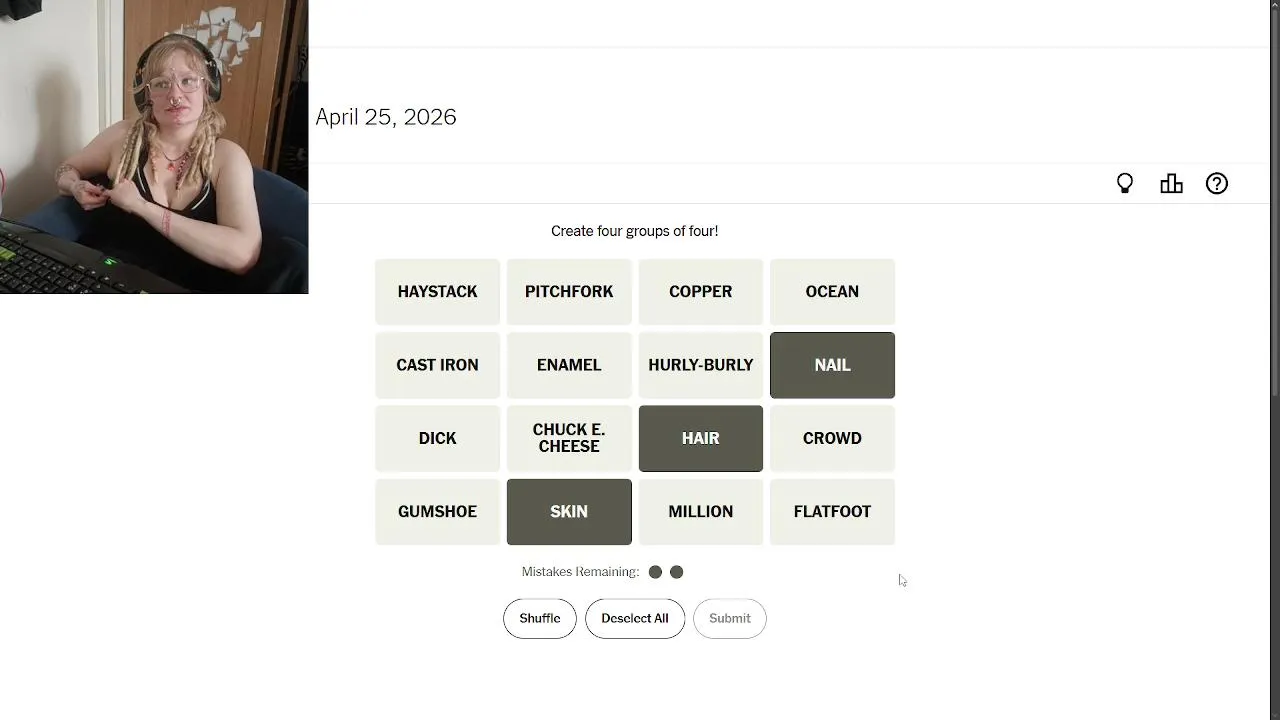Image resolution: width=1280 pixels, height=720 pixels.
Task: Select the GUMSHOE tile
Action: coord(437,512)
